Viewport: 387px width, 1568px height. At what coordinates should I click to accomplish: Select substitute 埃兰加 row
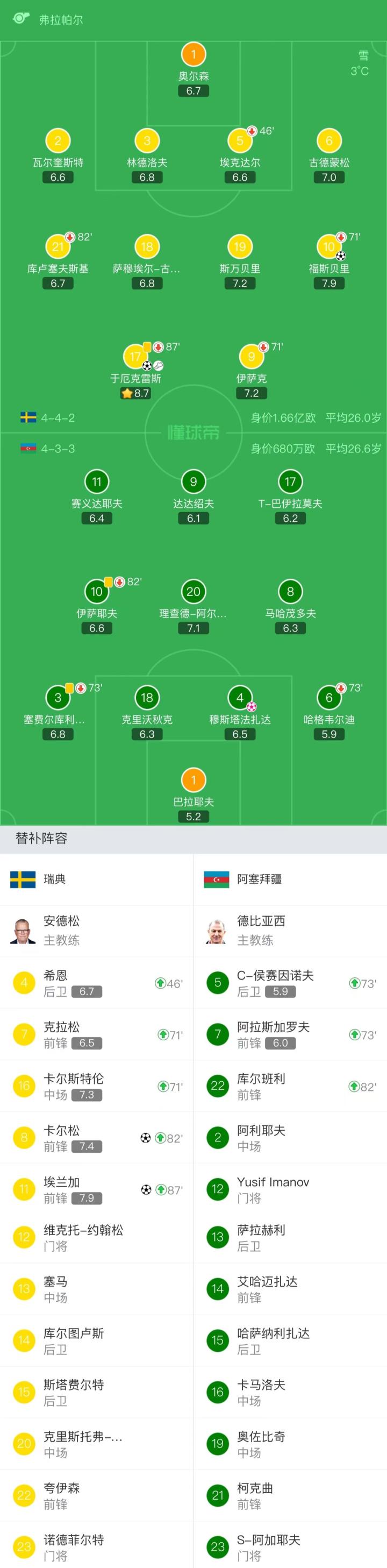click(x=97, y=1189)
